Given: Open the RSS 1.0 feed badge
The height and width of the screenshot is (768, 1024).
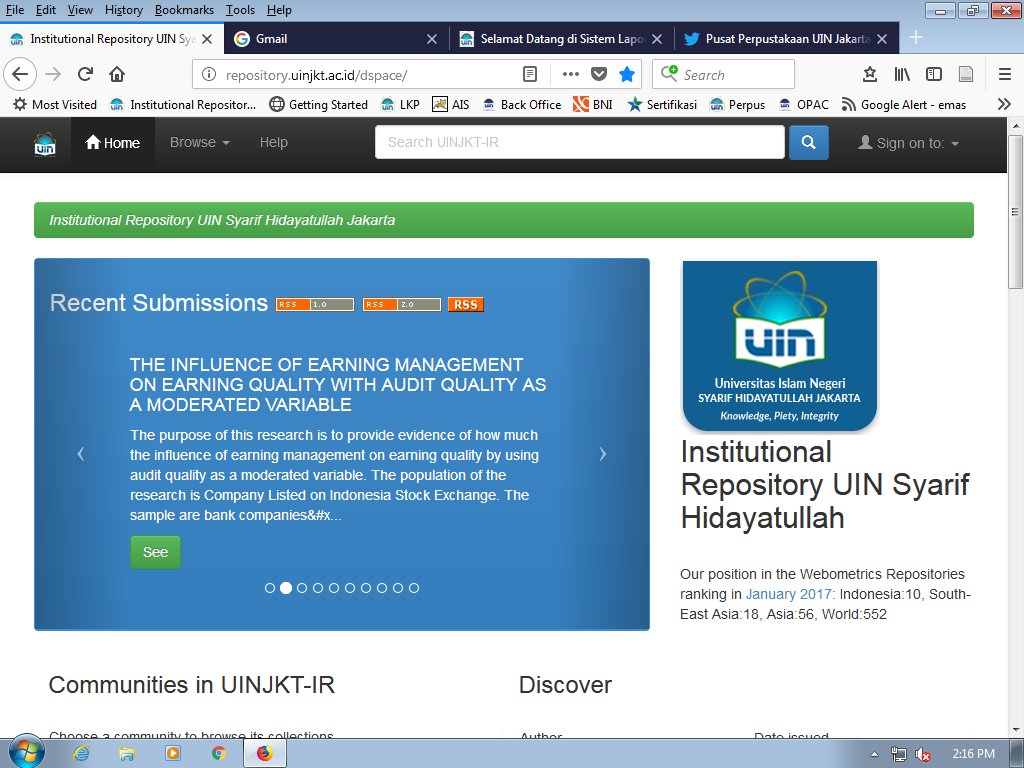Looking at the screenshot, I should (315, 304).
